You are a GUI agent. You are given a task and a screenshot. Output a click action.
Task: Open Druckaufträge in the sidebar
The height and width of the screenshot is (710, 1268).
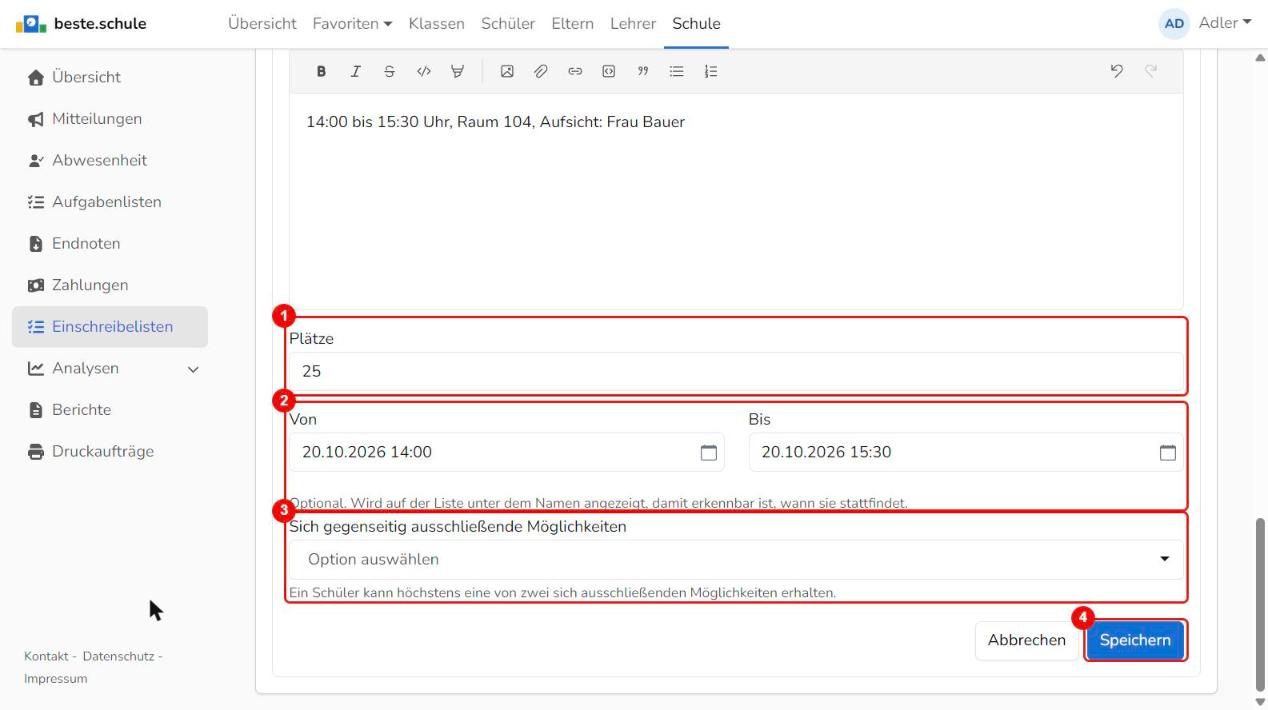tap(110, 451)
